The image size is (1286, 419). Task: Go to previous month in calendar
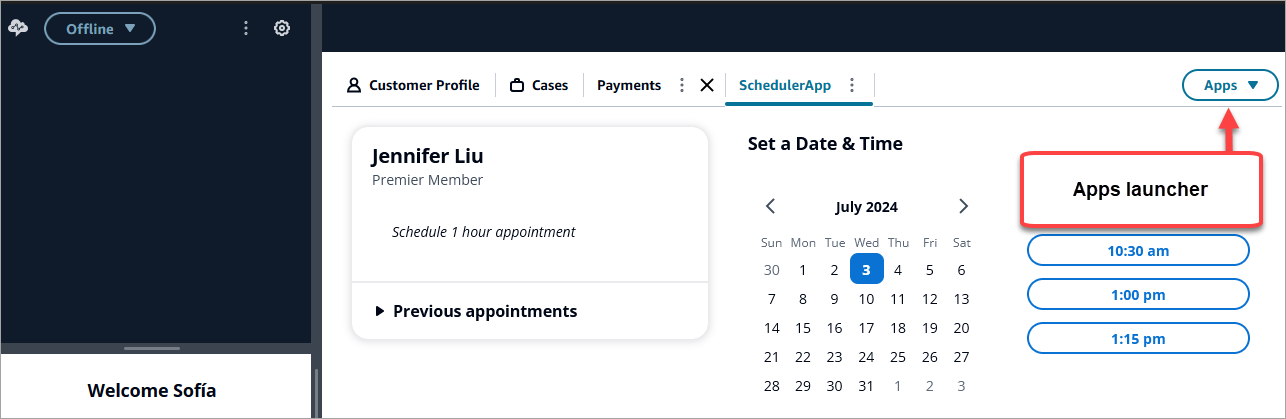(x=771, y=207)
